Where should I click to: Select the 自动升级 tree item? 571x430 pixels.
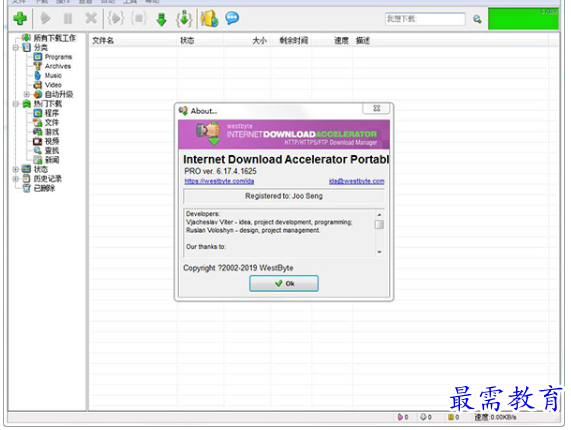coord(59,94)
